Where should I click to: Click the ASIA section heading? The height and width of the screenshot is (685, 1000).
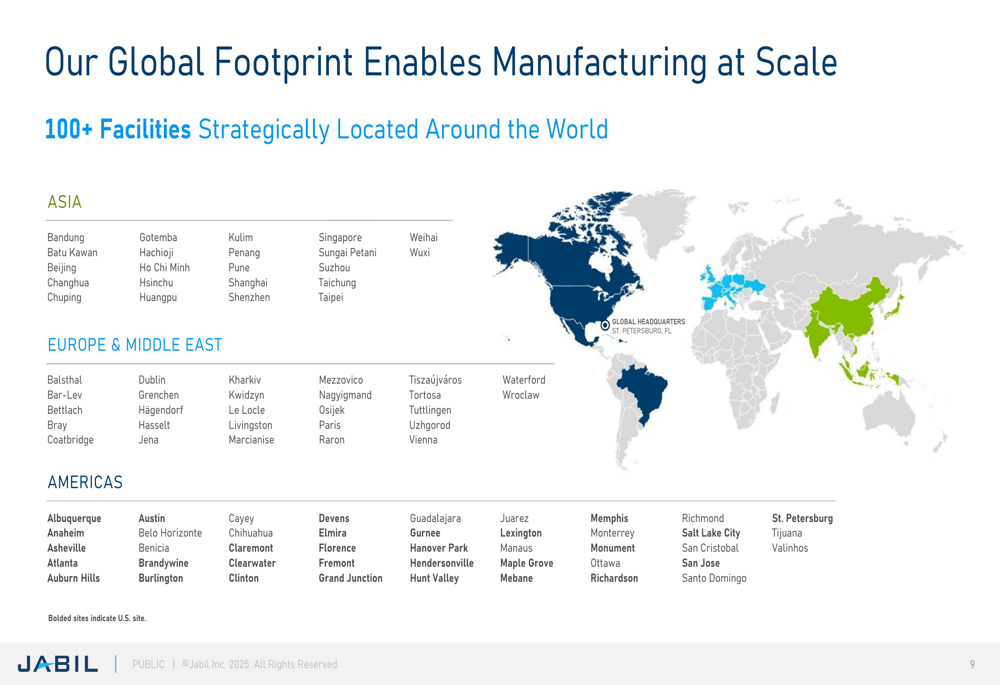coord(64,202)
